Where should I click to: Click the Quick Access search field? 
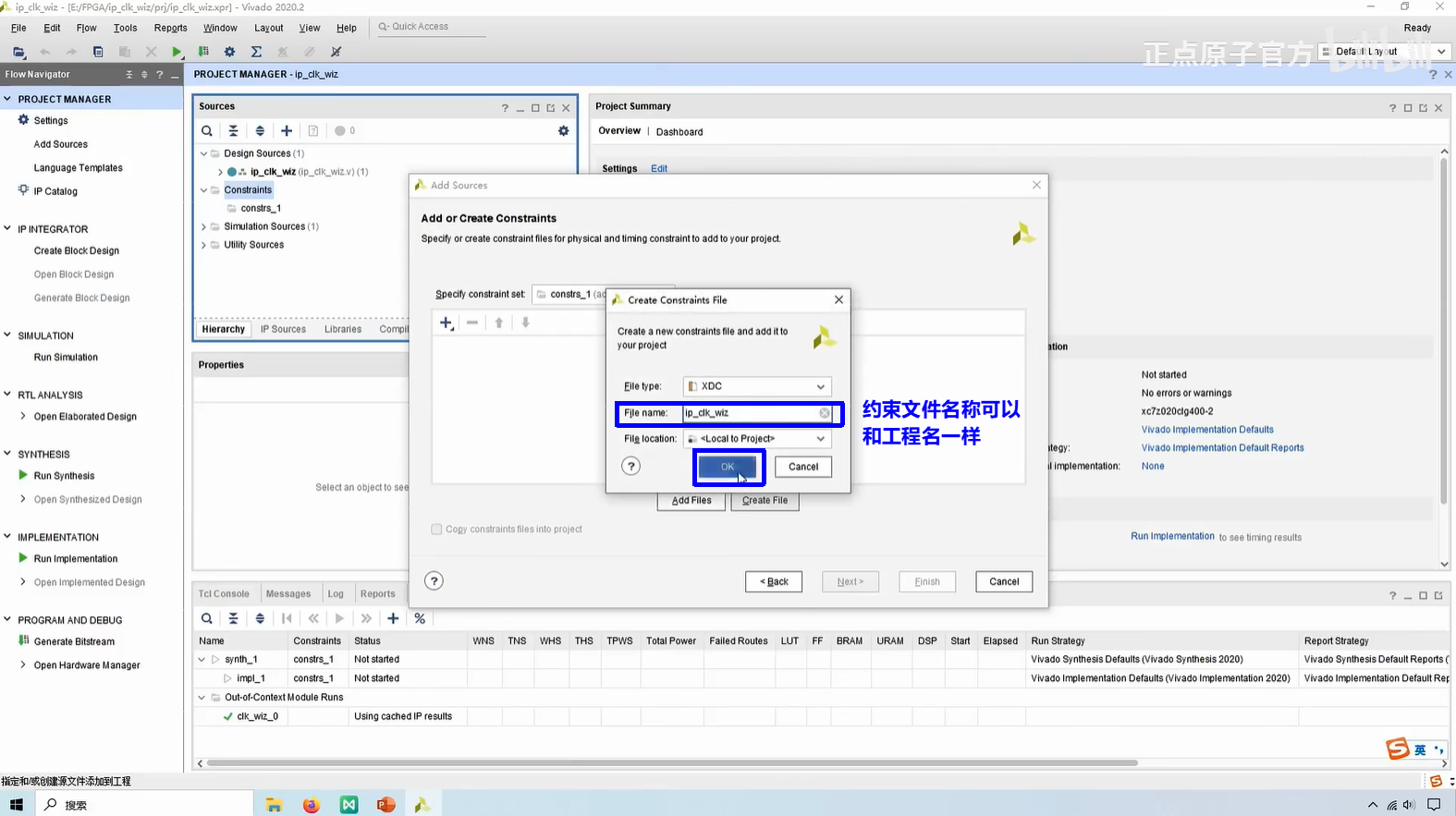click(431, 27)
